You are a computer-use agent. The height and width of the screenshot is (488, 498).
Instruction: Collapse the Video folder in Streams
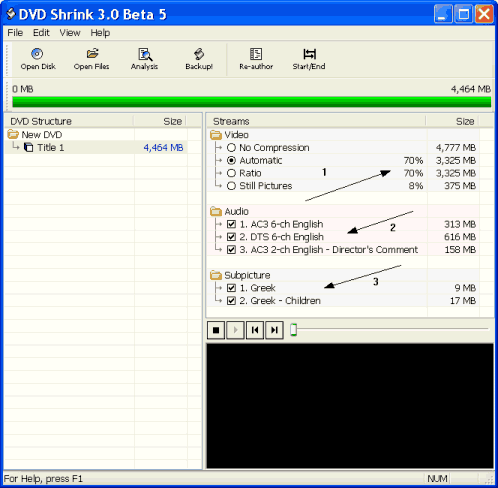[x=216, y=135]
